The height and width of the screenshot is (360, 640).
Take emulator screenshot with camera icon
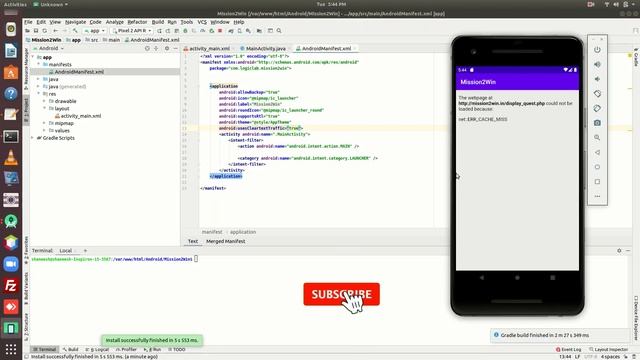pos(597,123)
